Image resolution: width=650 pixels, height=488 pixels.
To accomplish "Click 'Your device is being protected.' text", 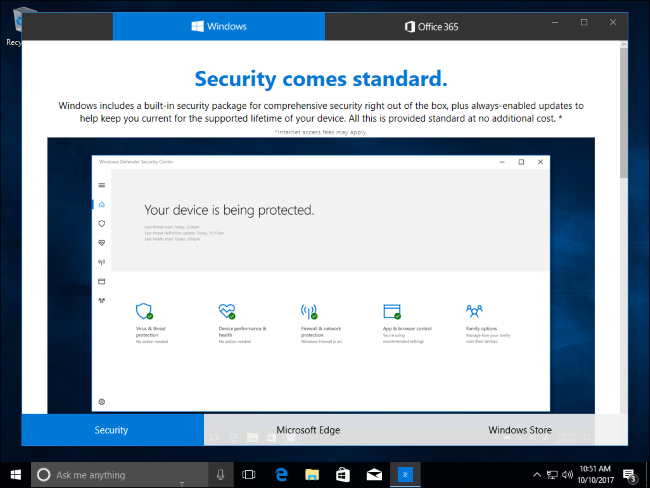I will [x=229, y=210].
